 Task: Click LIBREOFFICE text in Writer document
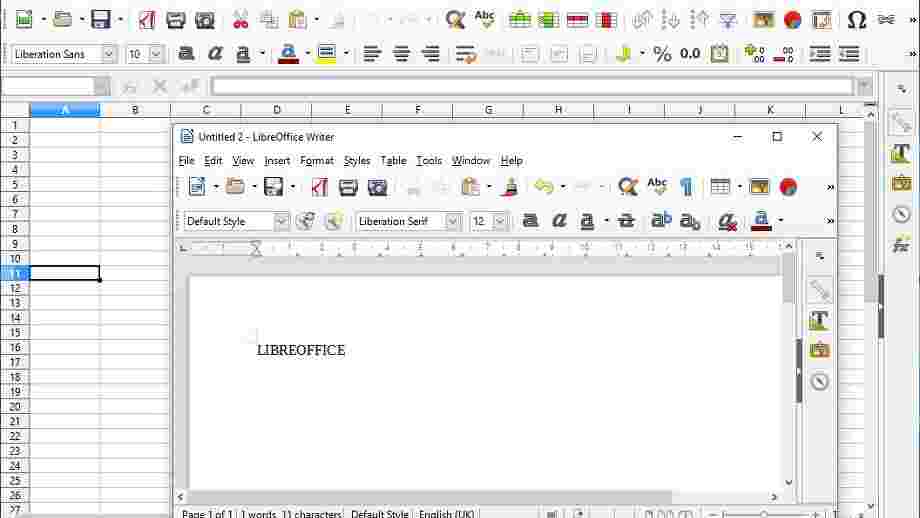coord(301,350)
